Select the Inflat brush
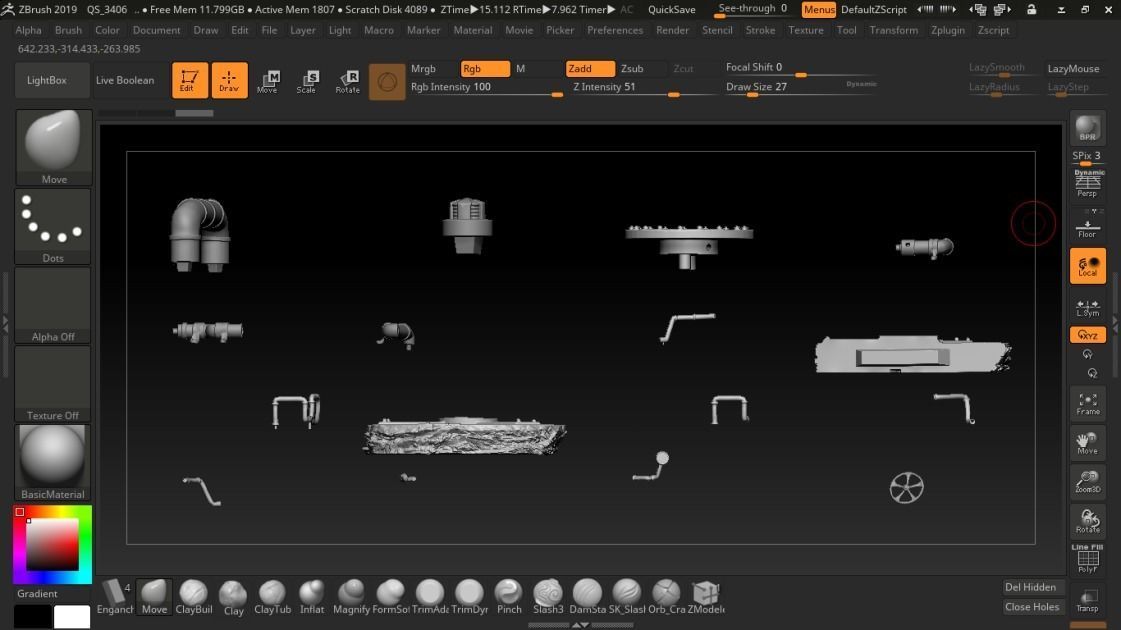The width and height of the screenshot is (1121, 630). pyautogui.click(x=312, y=596)
